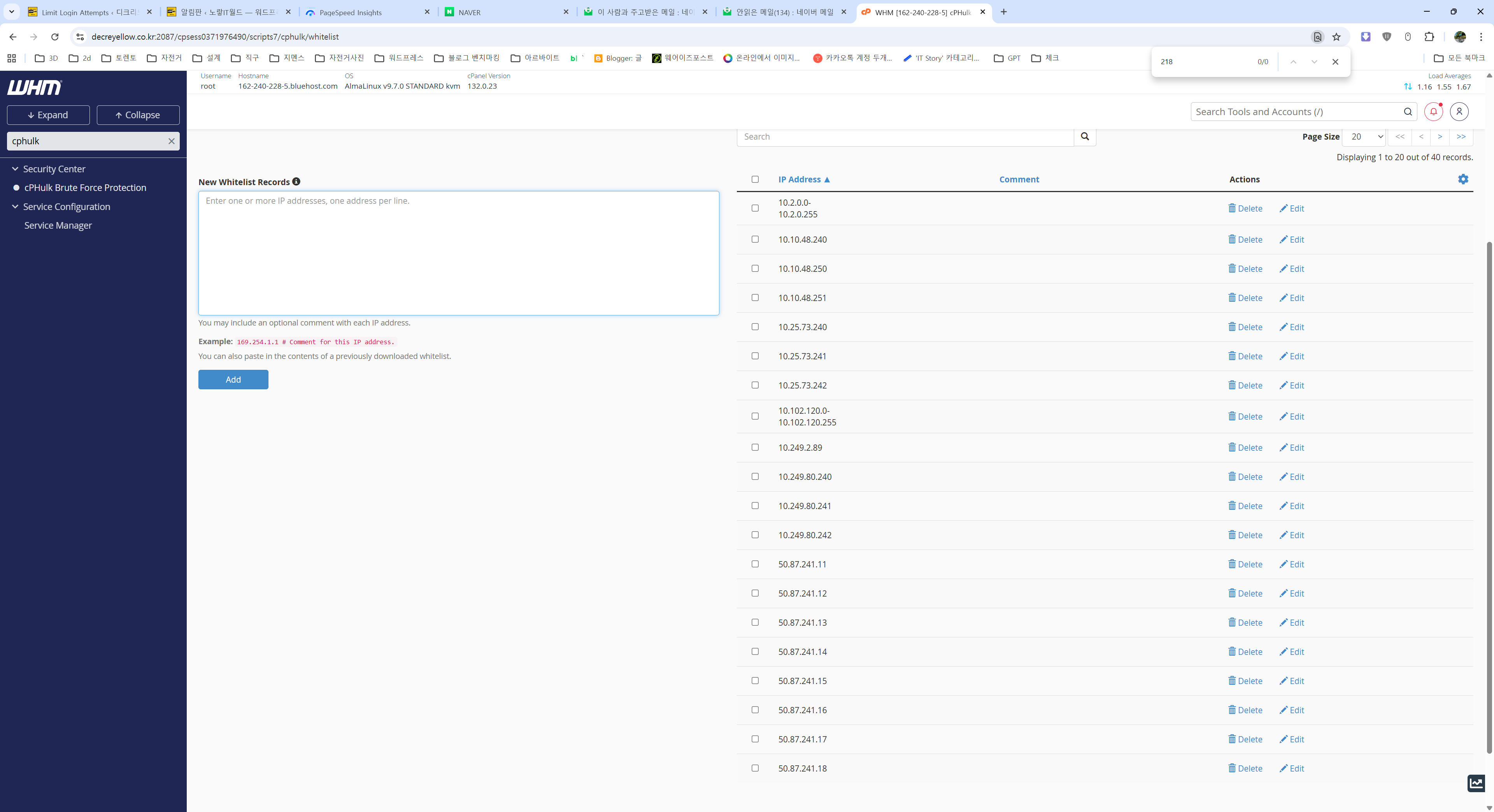Open the Page Size dropdown
Image resolution: width=1494 pixels, height=812 pixels.
pyautogui.click(x=1364, y=137)
